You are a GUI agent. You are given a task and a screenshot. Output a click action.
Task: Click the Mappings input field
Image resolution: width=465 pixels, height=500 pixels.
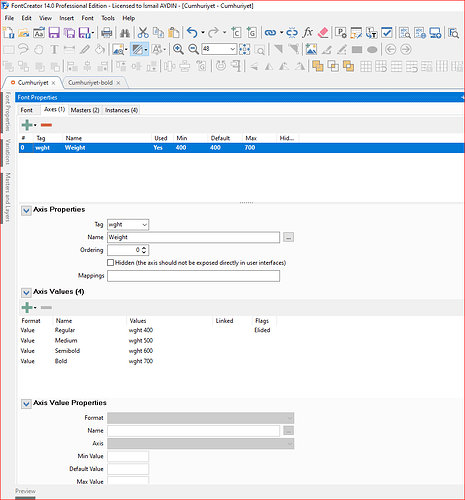[x=193, y=276]
